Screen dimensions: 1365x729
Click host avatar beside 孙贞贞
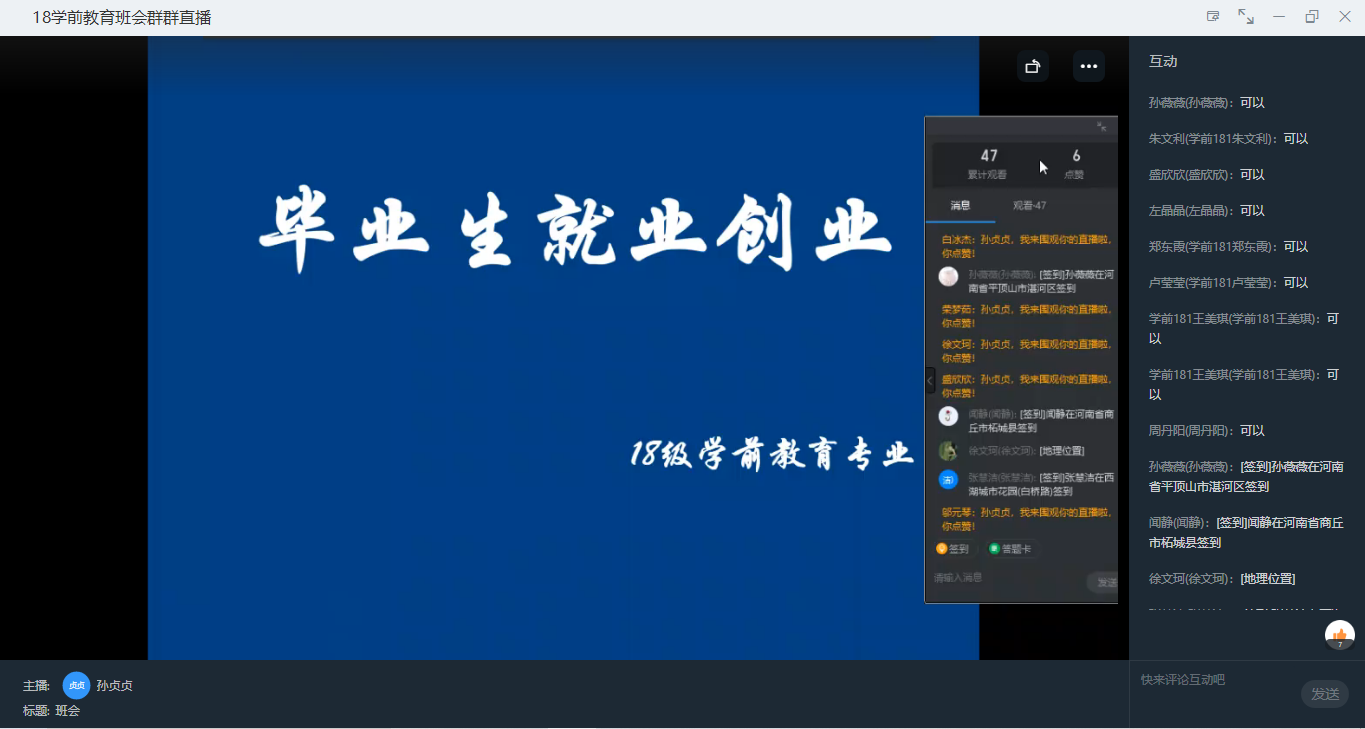click(x=76, y=685)
